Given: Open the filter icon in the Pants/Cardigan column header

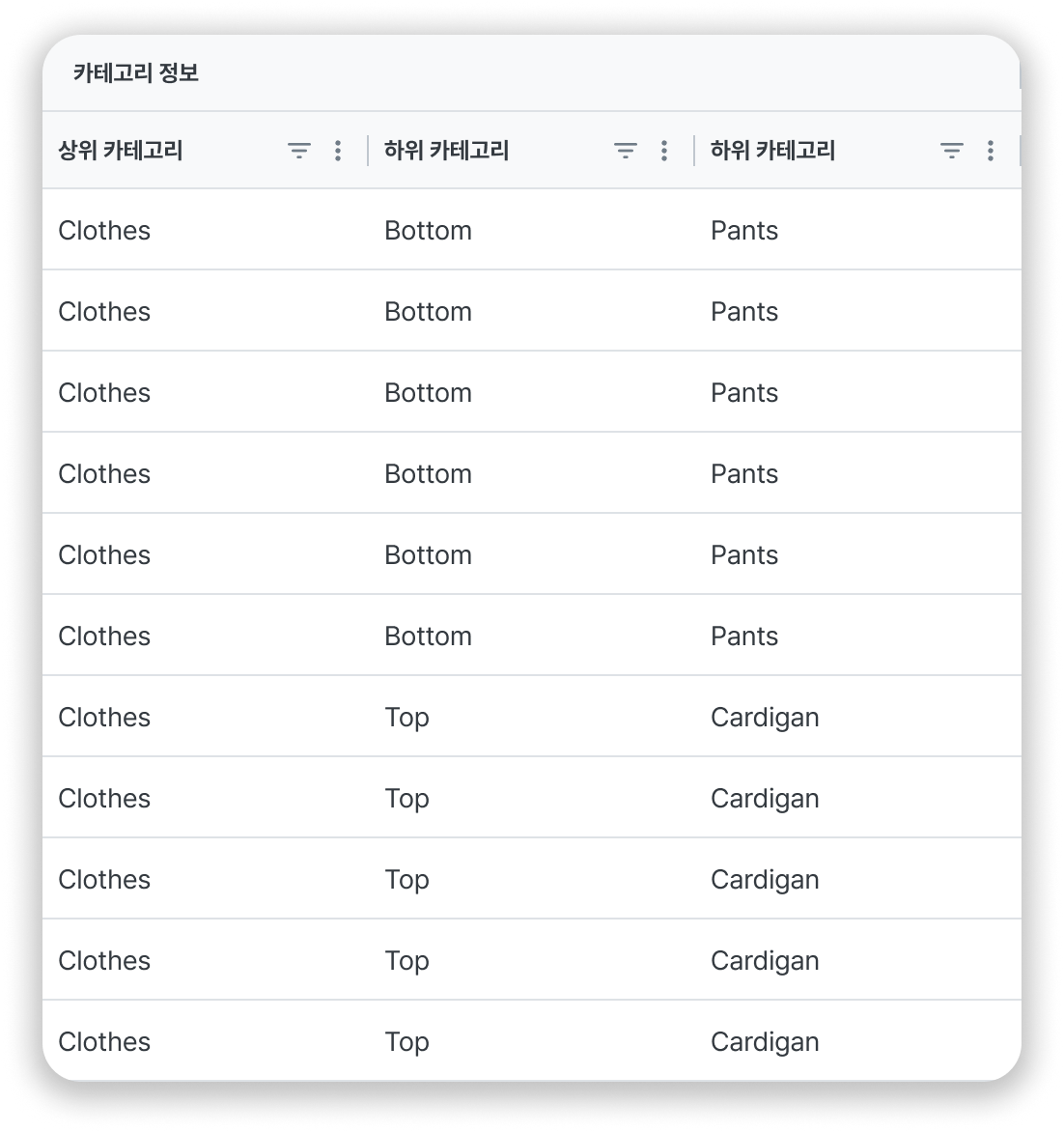Looking at the screenshot, I should [x=951, y=150].
